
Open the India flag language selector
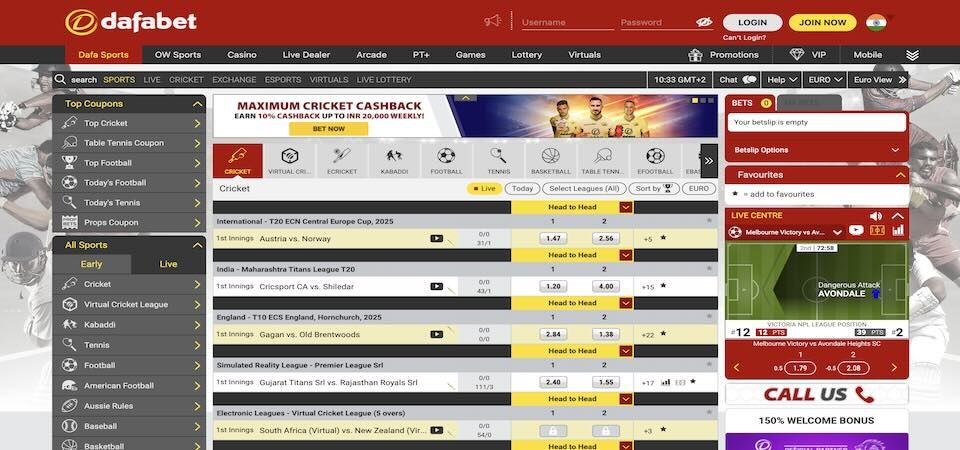point(876,23)
